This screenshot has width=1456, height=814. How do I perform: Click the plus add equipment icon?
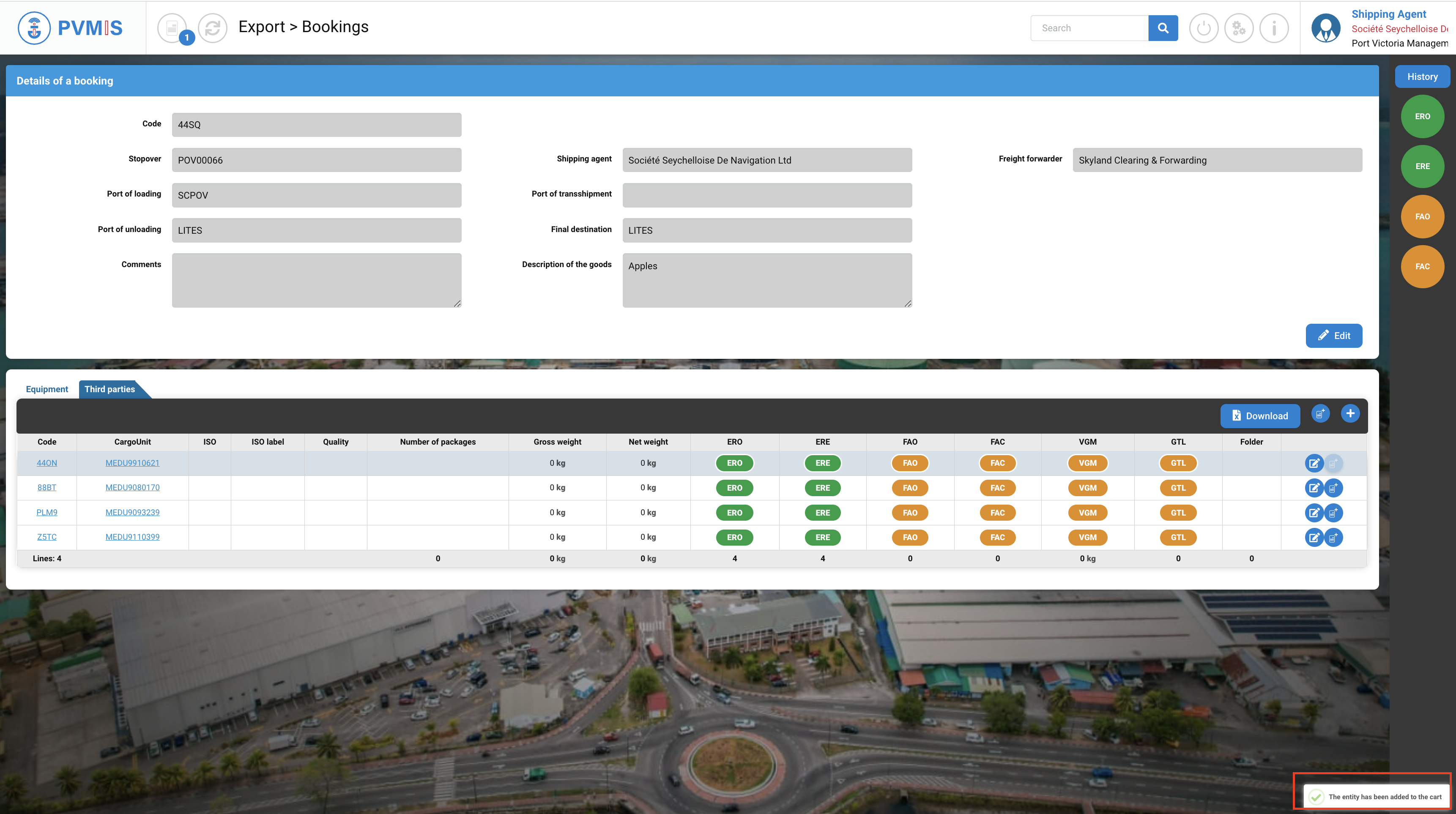[x=1350, y=413]
